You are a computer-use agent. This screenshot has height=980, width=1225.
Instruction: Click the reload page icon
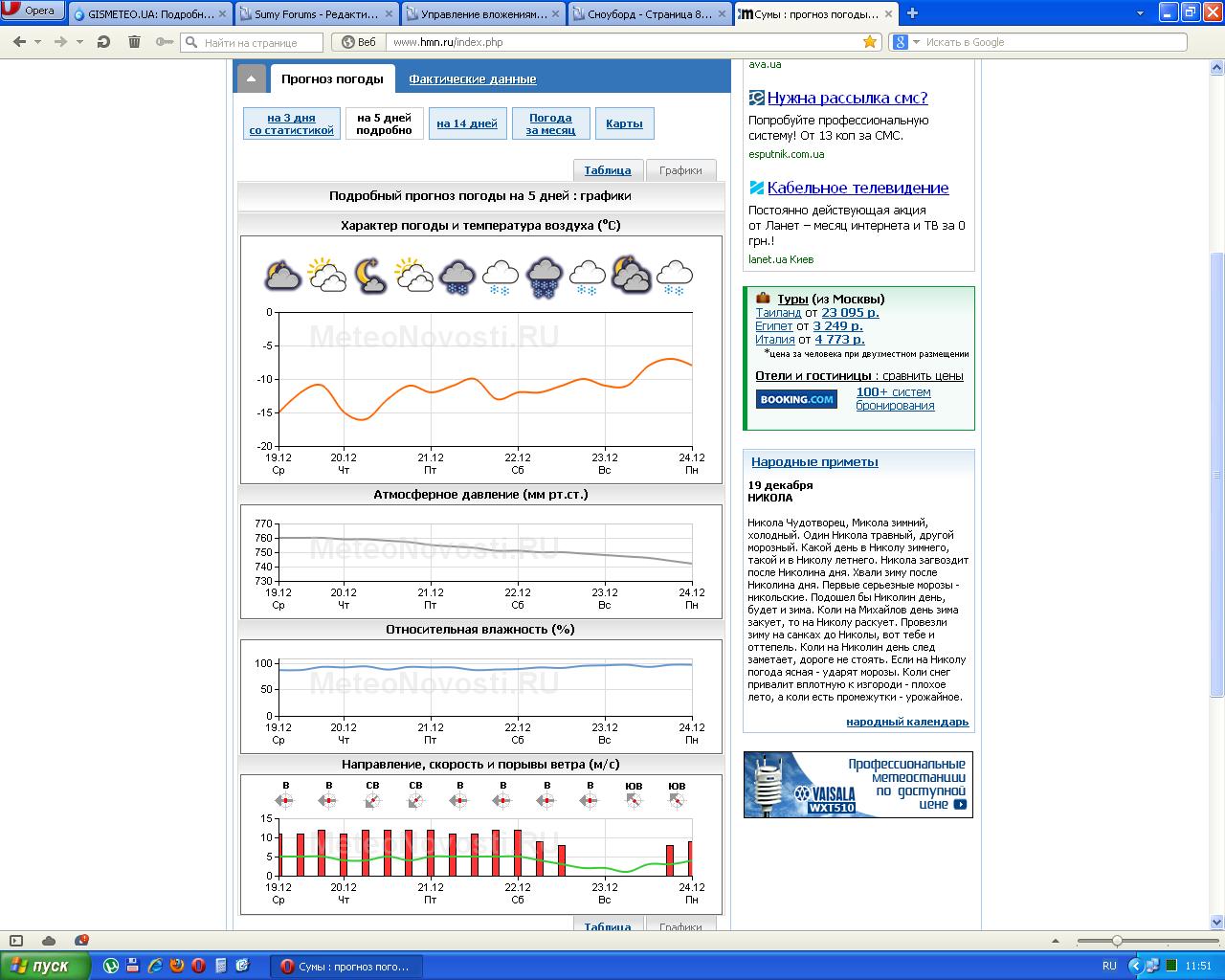103,42
